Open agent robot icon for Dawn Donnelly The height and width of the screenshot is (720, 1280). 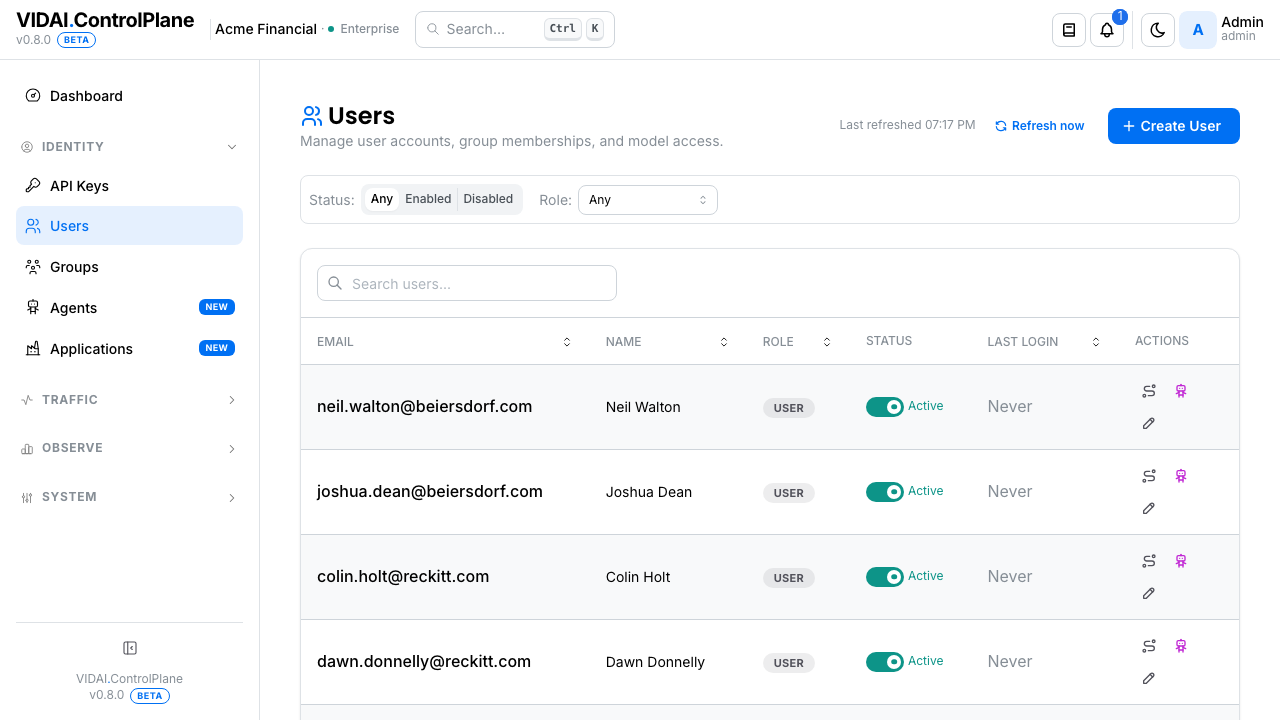(1181, 646)
